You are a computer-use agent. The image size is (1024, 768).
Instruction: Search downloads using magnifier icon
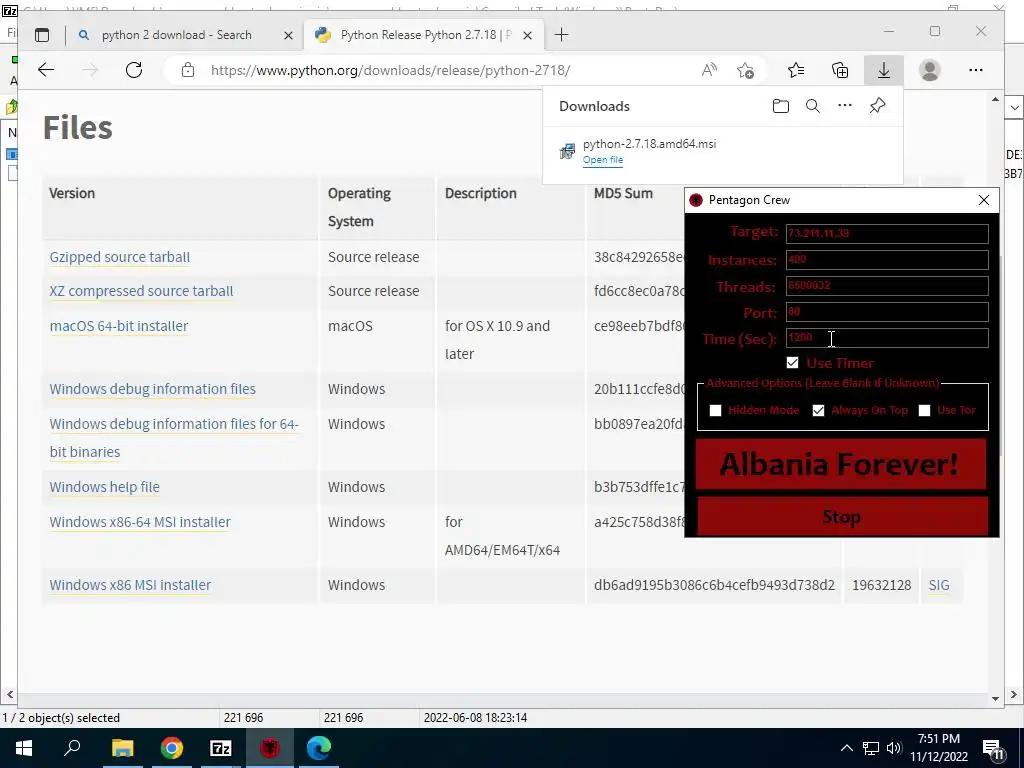tap(812, 106)
